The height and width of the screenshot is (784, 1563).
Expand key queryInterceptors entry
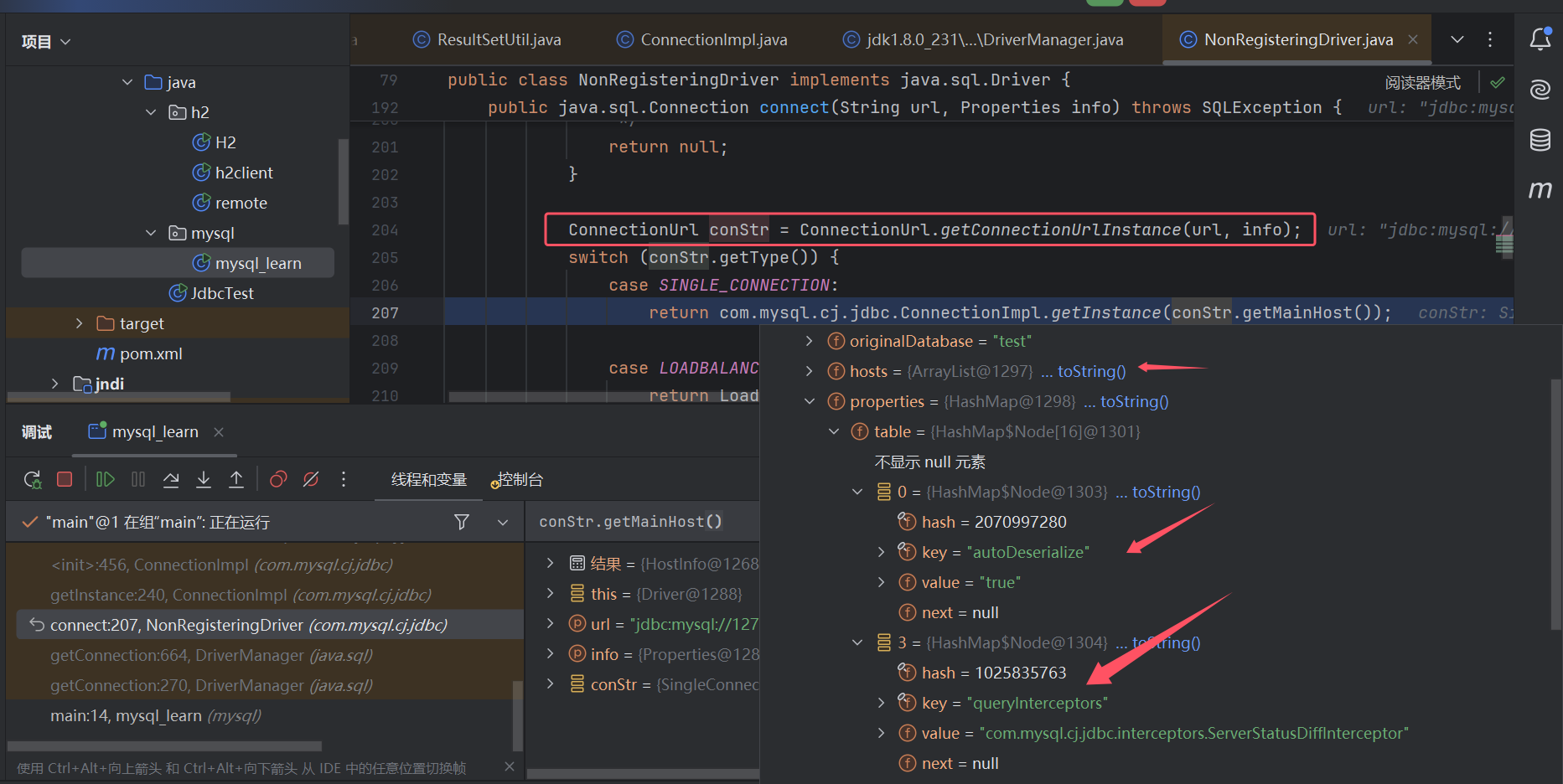[881, 703]
